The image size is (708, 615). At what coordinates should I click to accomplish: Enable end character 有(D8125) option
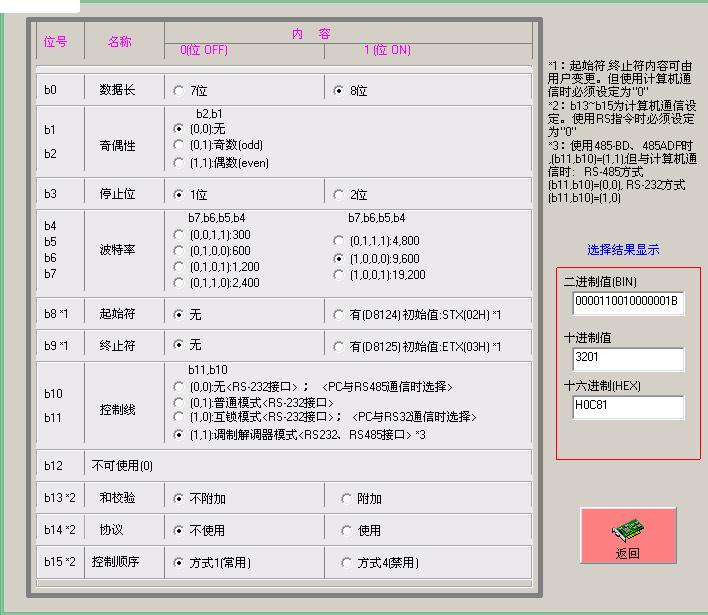pyautogui.click(x=339, y=347)
